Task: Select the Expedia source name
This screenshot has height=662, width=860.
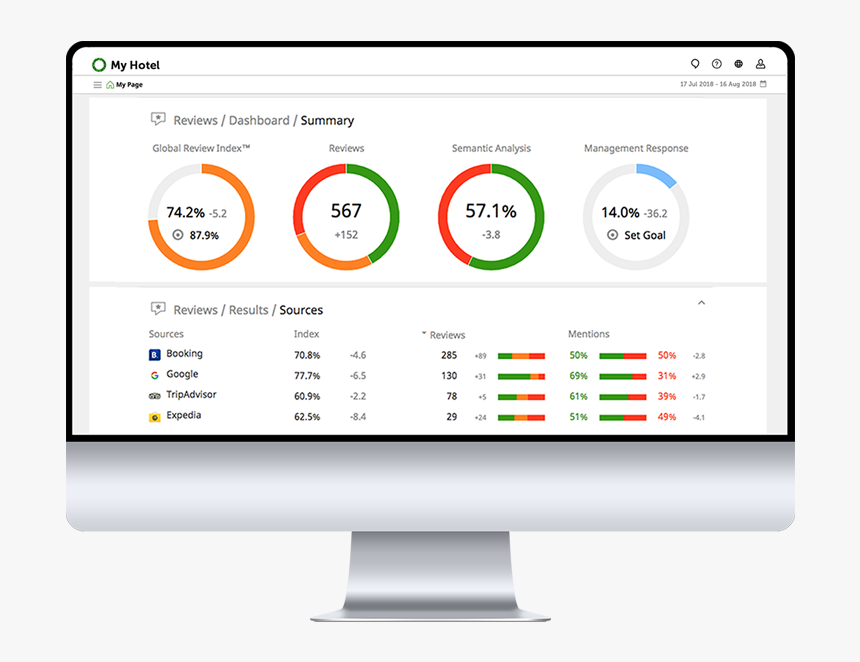Action: click(184, 415)
